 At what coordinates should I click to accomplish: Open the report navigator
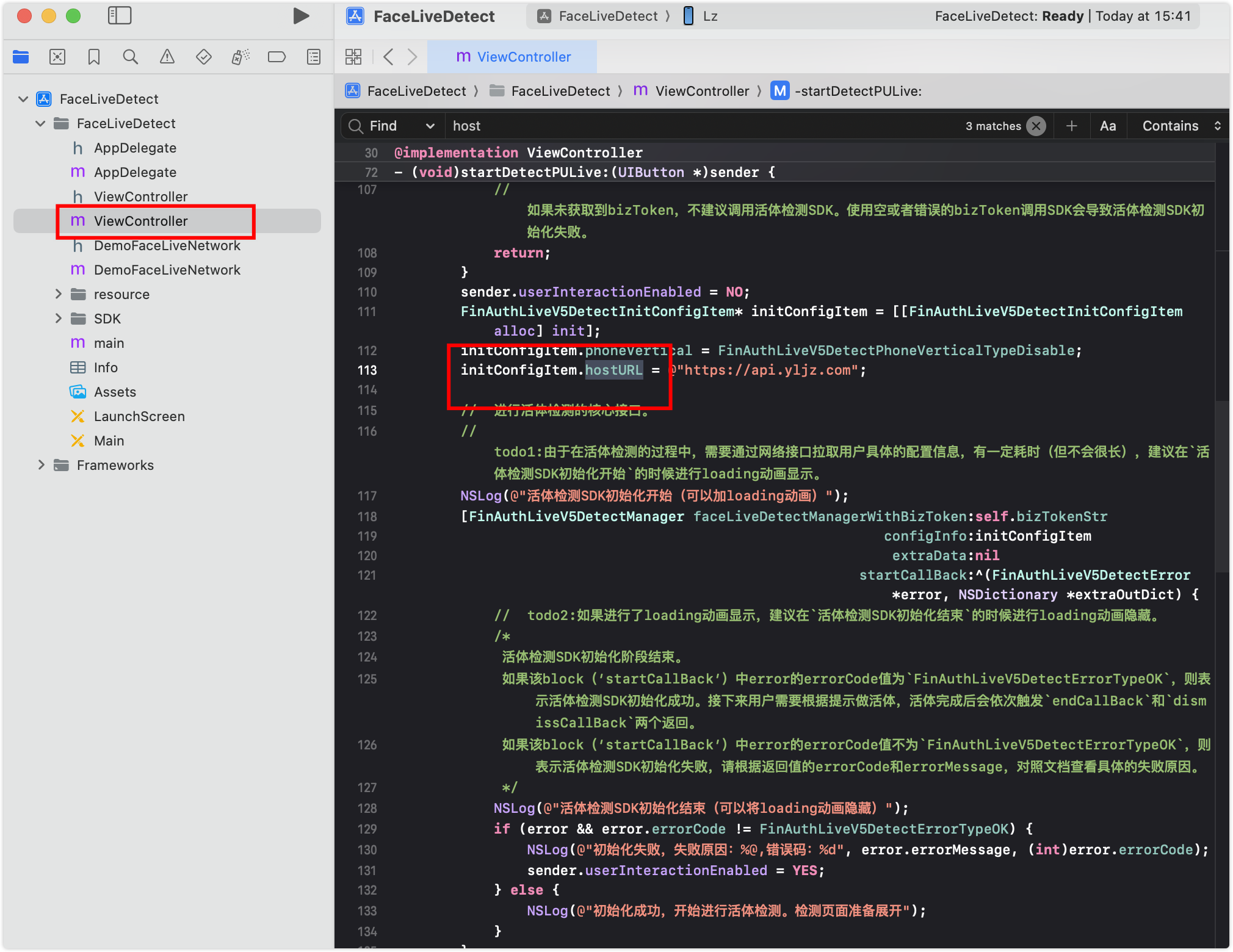313,57
